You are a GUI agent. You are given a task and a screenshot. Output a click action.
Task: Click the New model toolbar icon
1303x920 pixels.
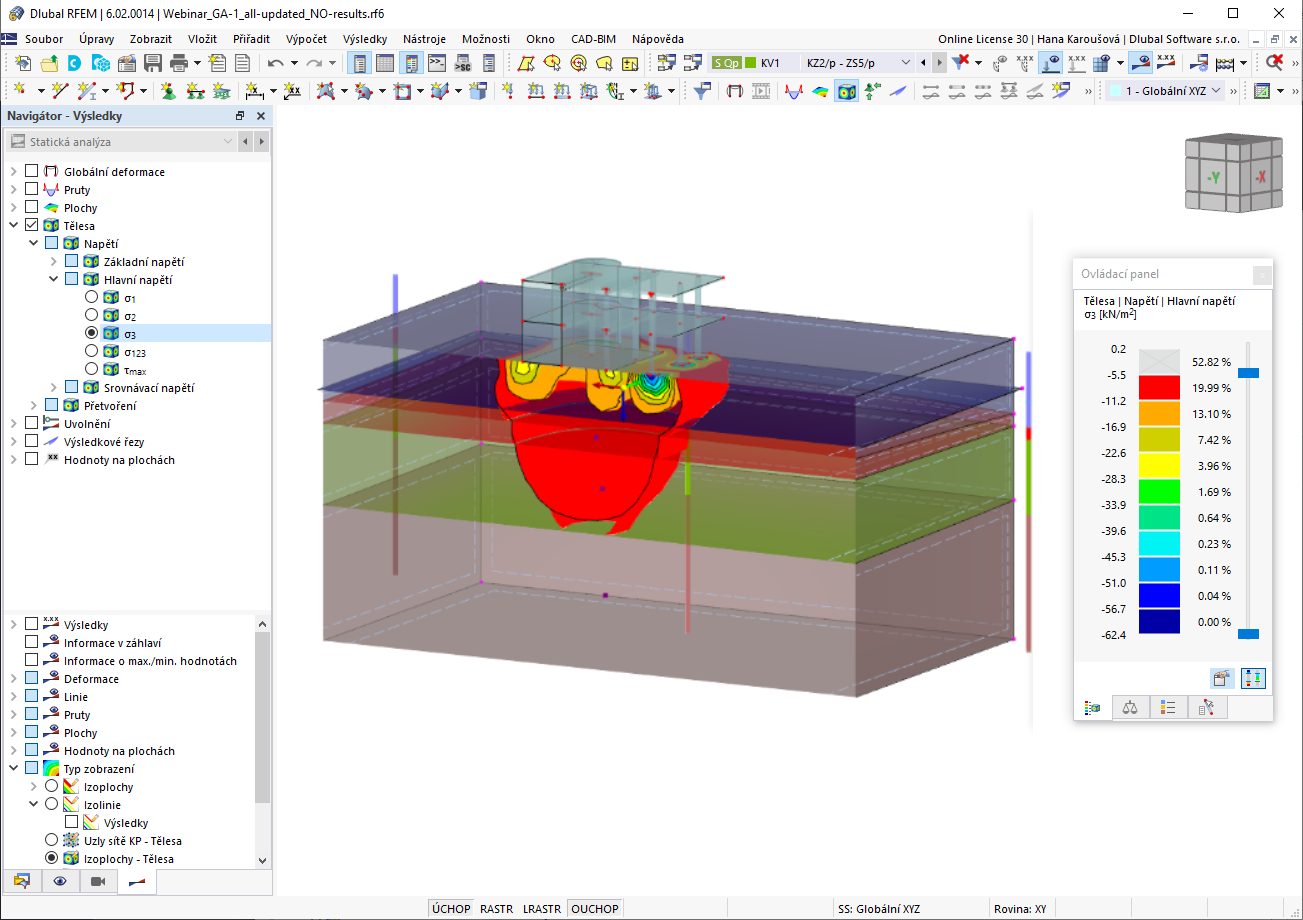(x=23, y=63)
